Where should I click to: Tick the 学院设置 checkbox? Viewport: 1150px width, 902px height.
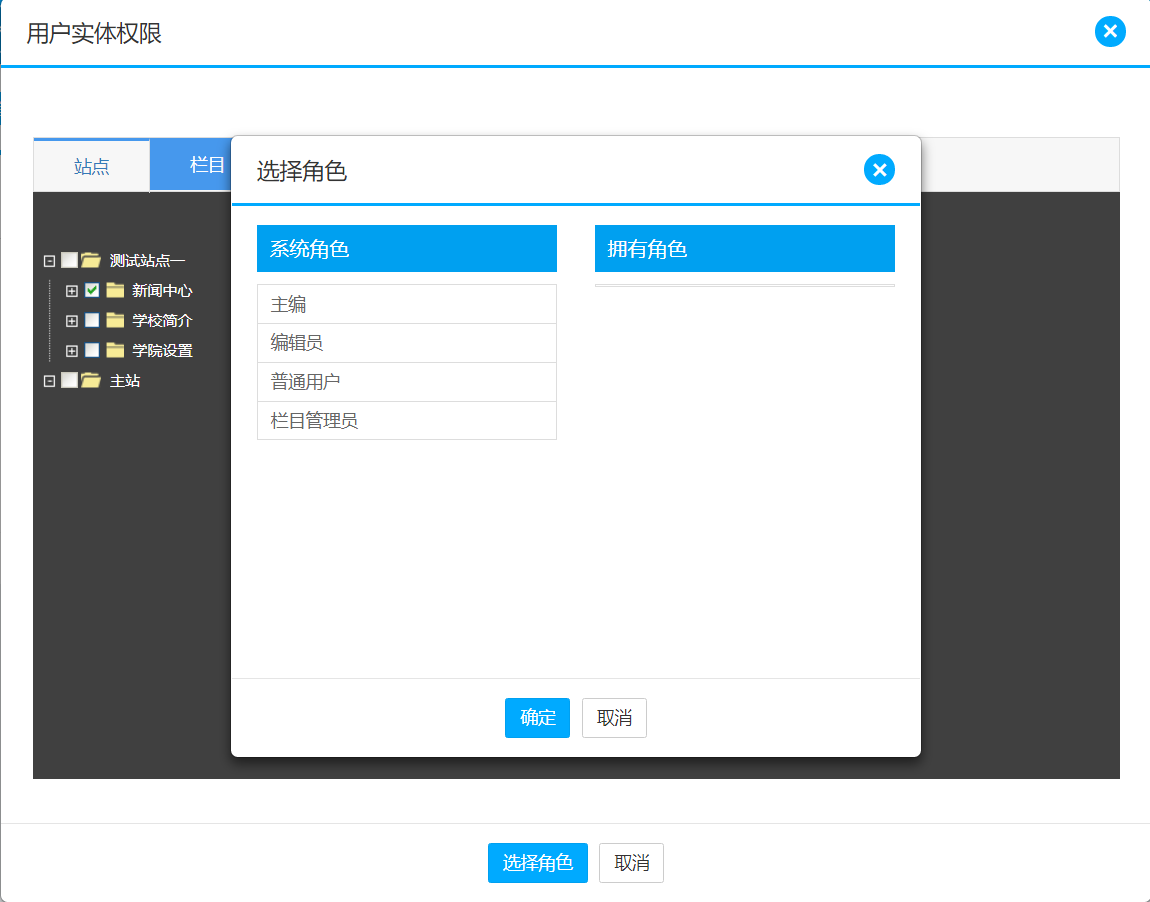point(92,351)
